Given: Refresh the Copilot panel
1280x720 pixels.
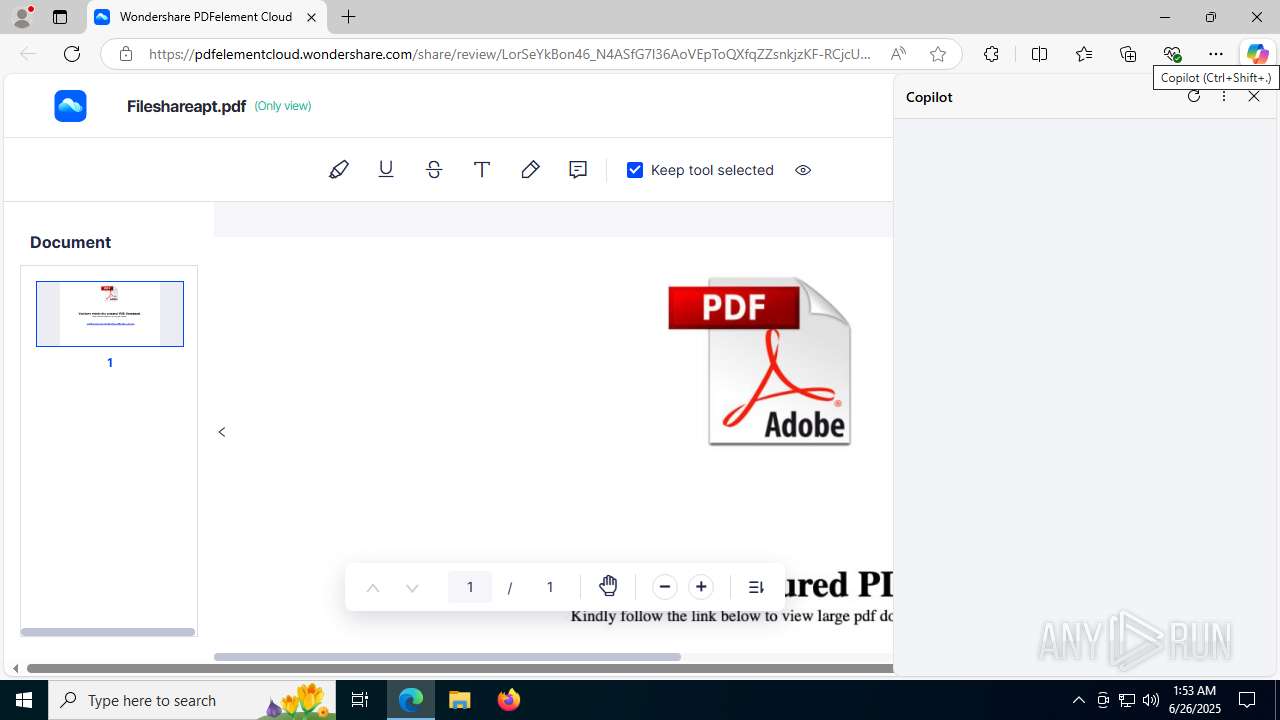Looking at the screenshot, I should [x=1194, y=97].
